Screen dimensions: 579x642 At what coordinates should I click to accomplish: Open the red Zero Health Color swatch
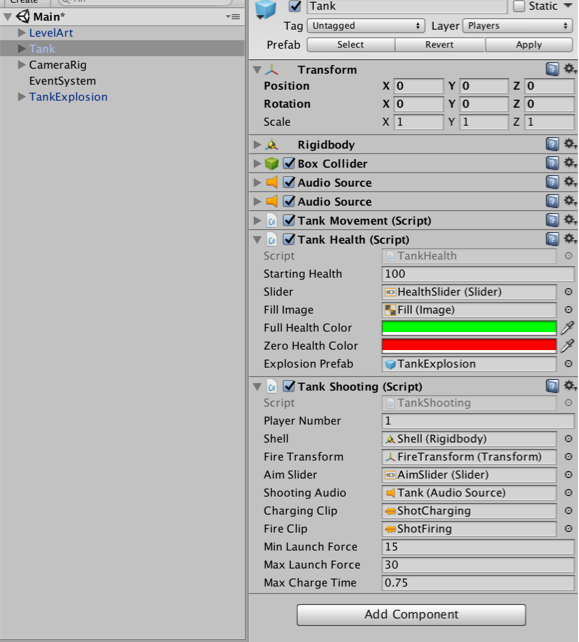point(469,346)
